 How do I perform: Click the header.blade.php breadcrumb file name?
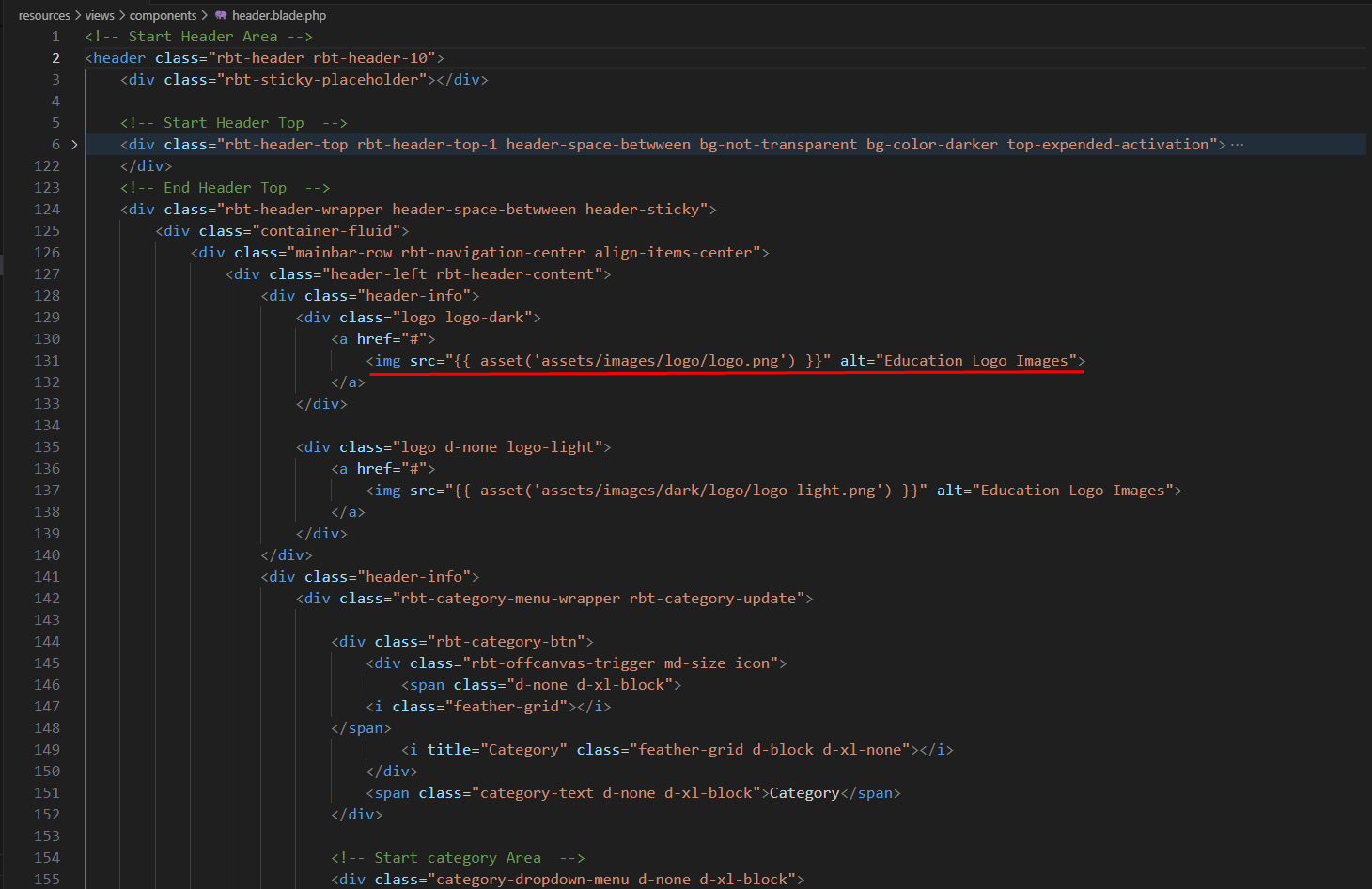[279, 15]
